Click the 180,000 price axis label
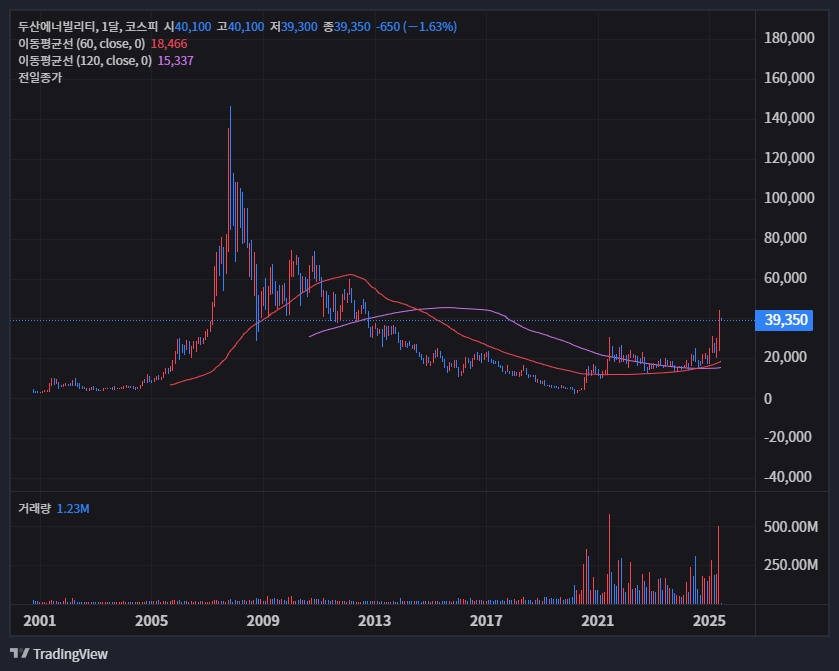This screenshot has height=671, width=839. pos(789,38)
